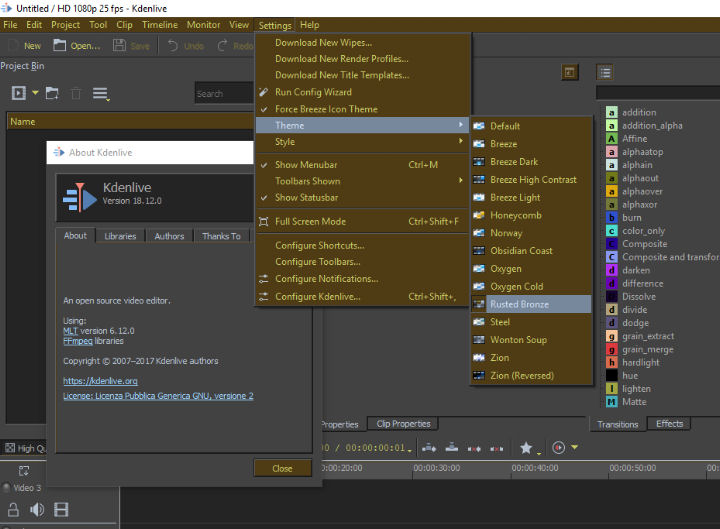Open the Monitor menu

[x=203, y=25]
